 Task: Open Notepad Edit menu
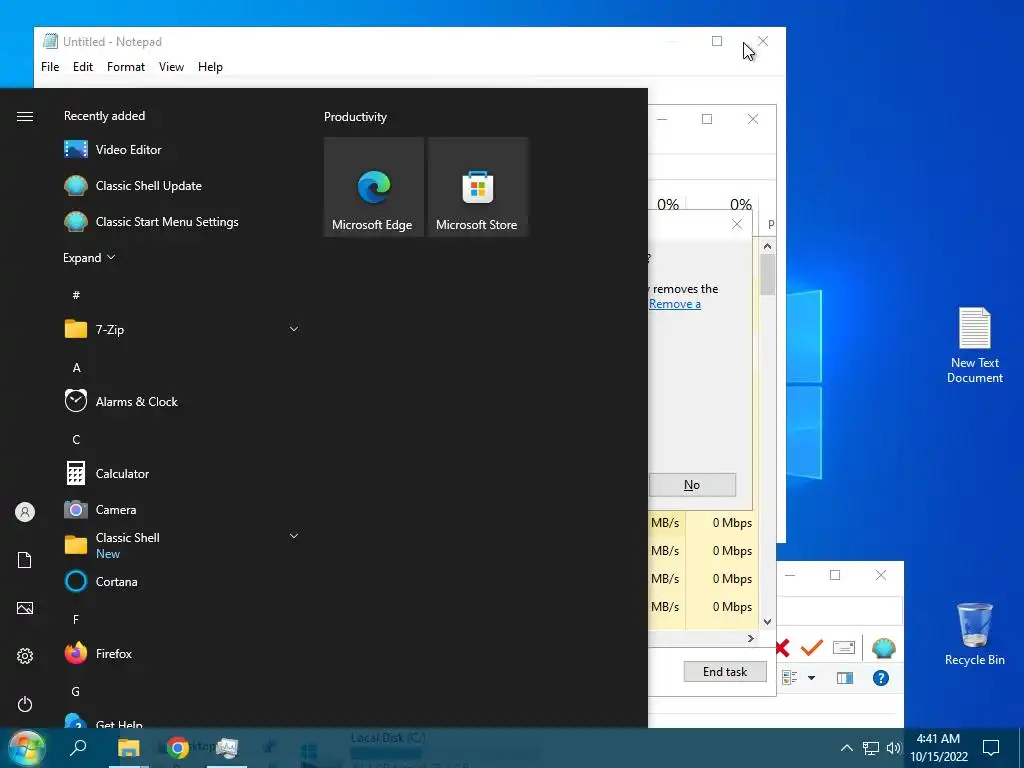(83, 67)
